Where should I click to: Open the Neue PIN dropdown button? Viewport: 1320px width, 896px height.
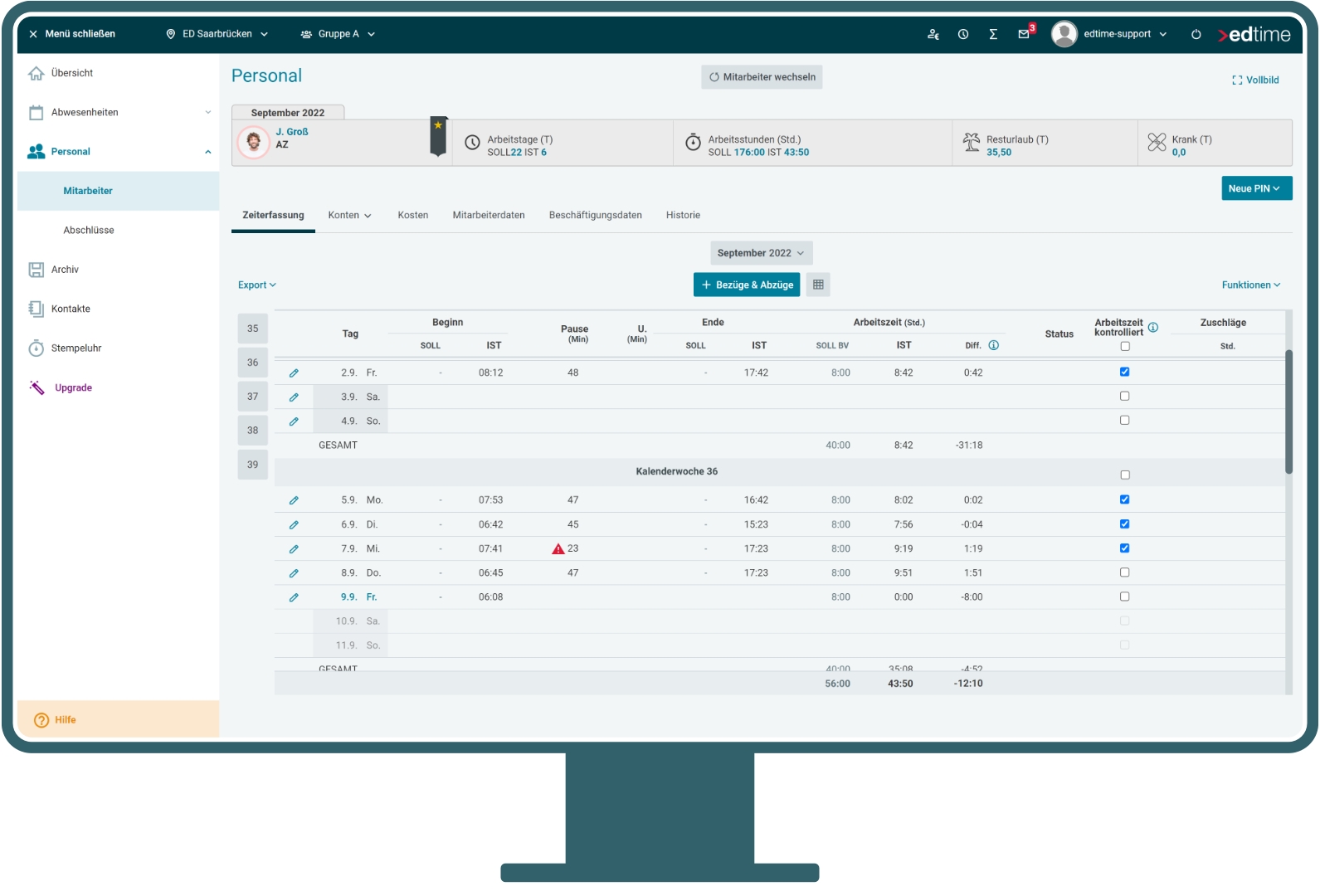1256,188
